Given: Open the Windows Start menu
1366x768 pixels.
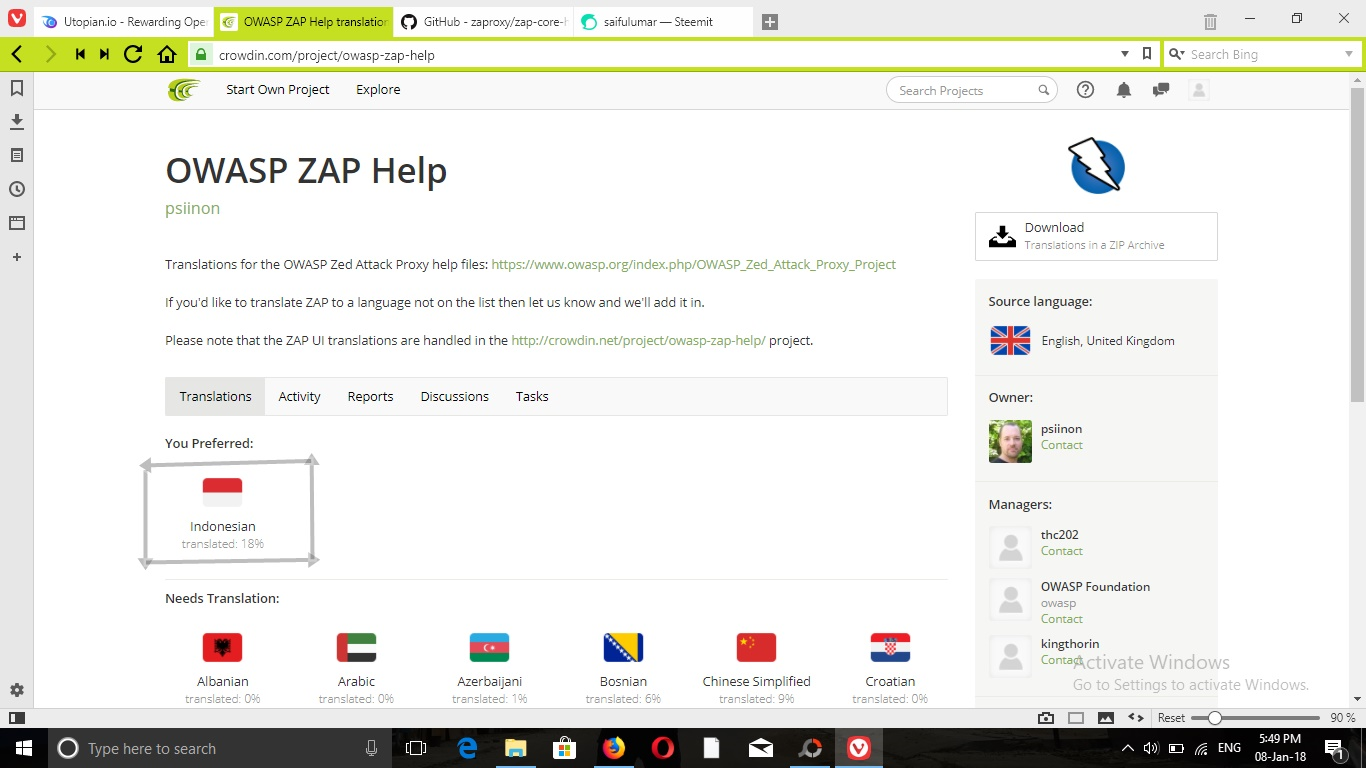Looking at the screenshot, I should (23, 748).
